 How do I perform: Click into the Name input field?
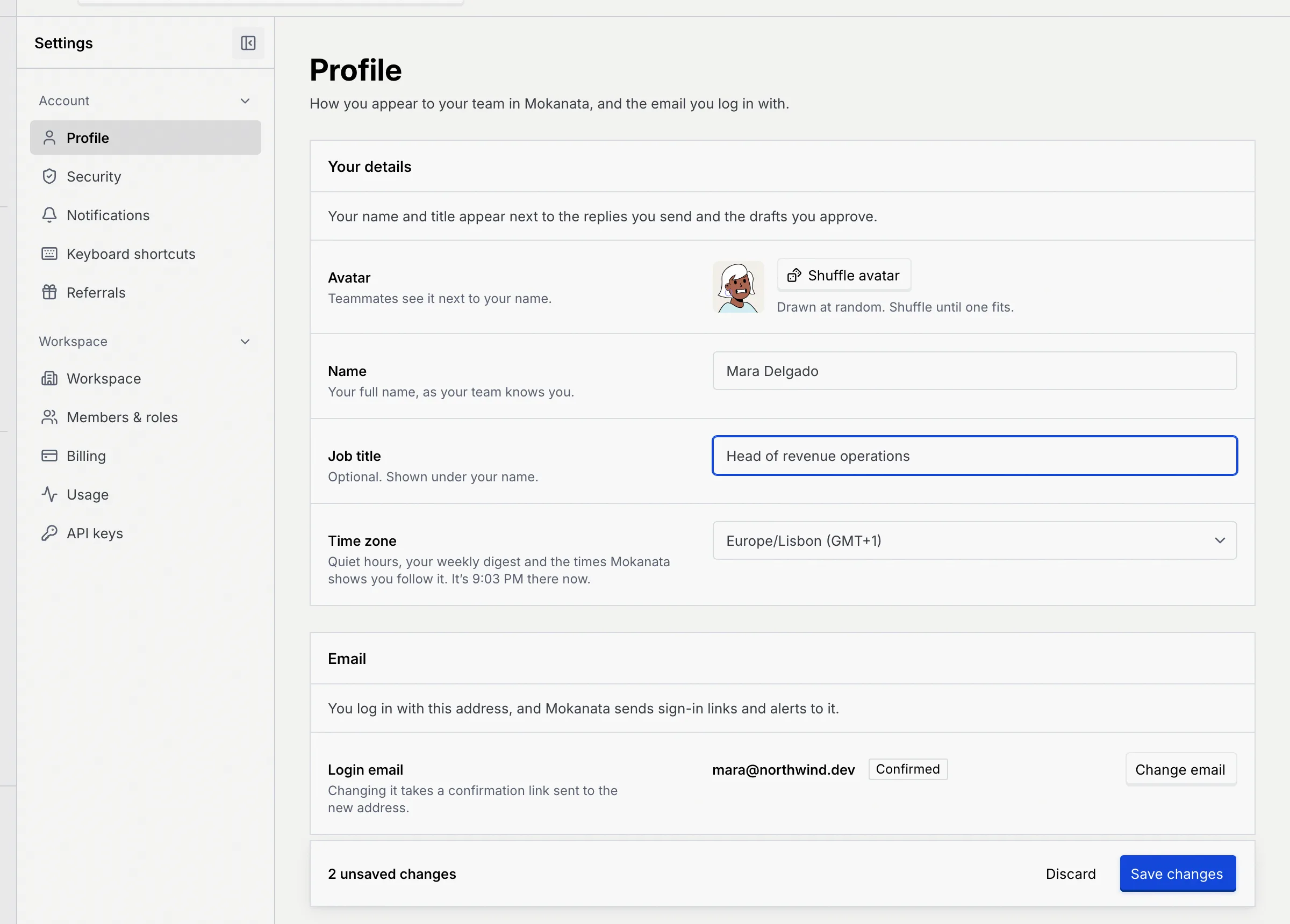tap(974, 371)
